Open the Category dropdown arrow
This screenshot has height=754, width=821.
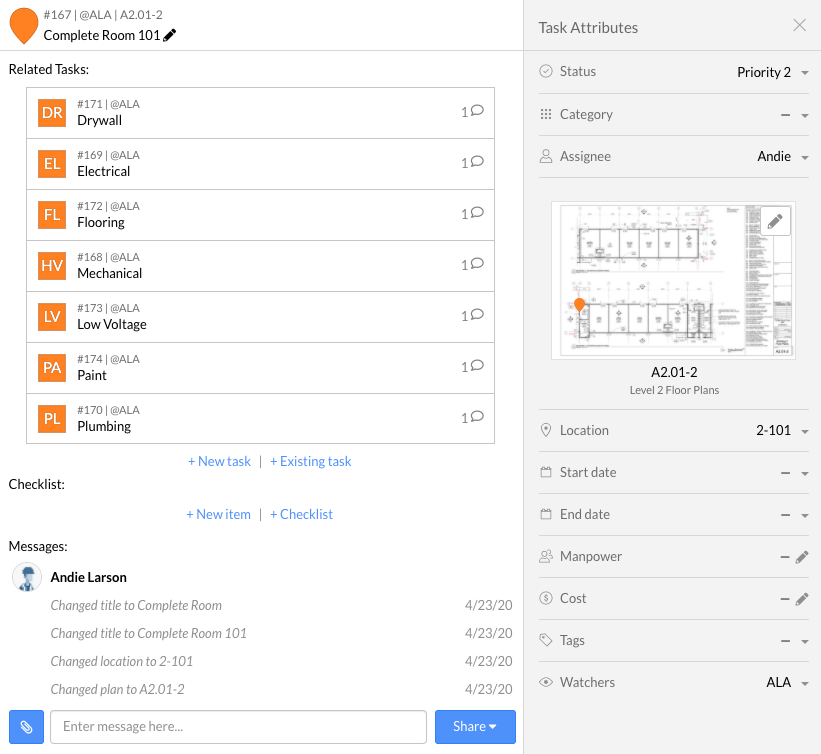pos(805,115)
